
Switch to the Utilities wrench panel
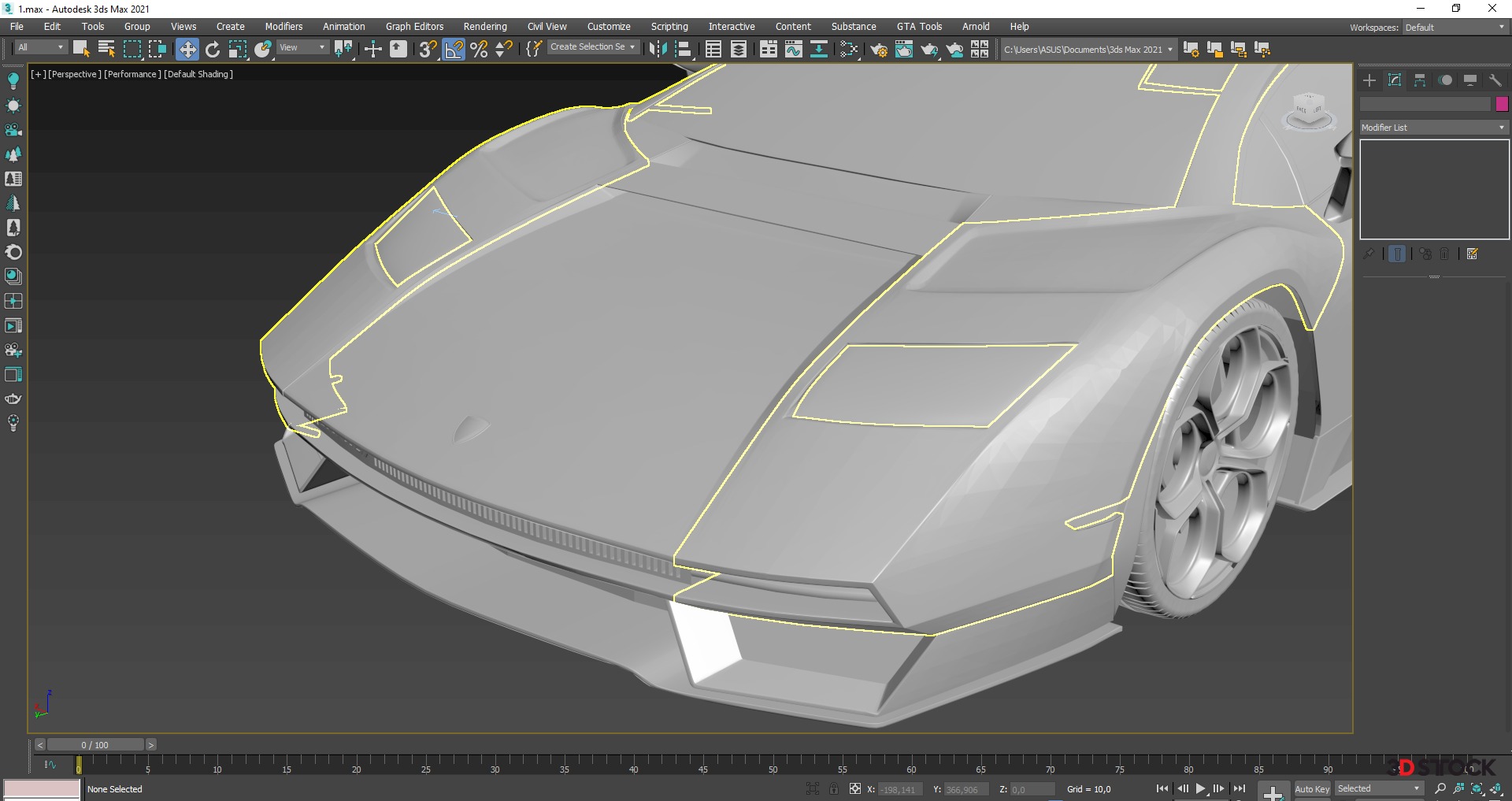pos(1495,80)
